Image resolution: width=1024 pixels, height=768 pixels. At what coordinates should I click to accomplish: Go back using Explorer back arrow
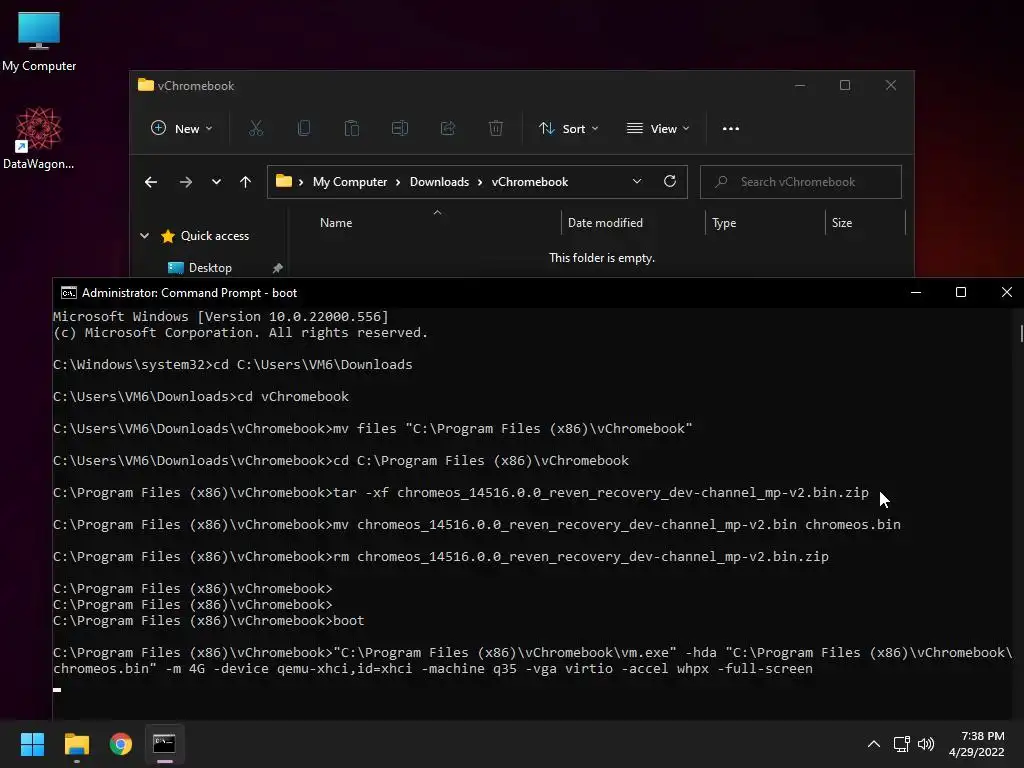151,182
